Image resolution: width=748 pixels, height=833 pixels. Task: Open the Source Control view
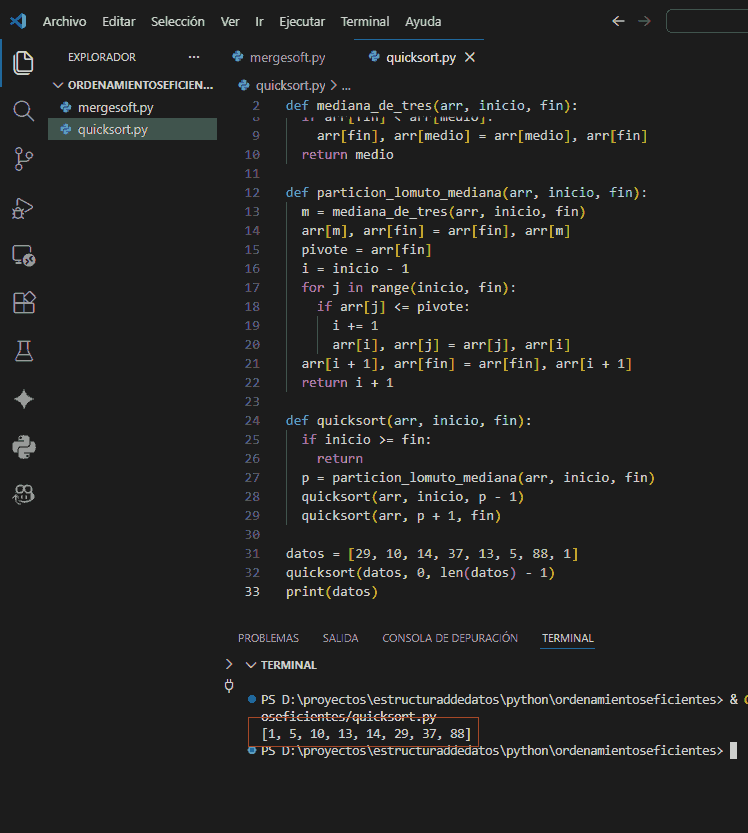click(23, 159)
